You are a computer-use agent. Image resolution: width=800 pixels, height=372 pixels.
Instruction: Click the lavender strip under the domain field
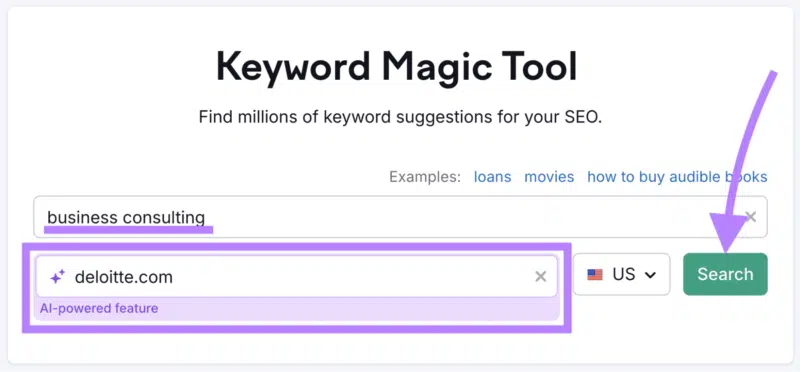(x=296, y=309)
